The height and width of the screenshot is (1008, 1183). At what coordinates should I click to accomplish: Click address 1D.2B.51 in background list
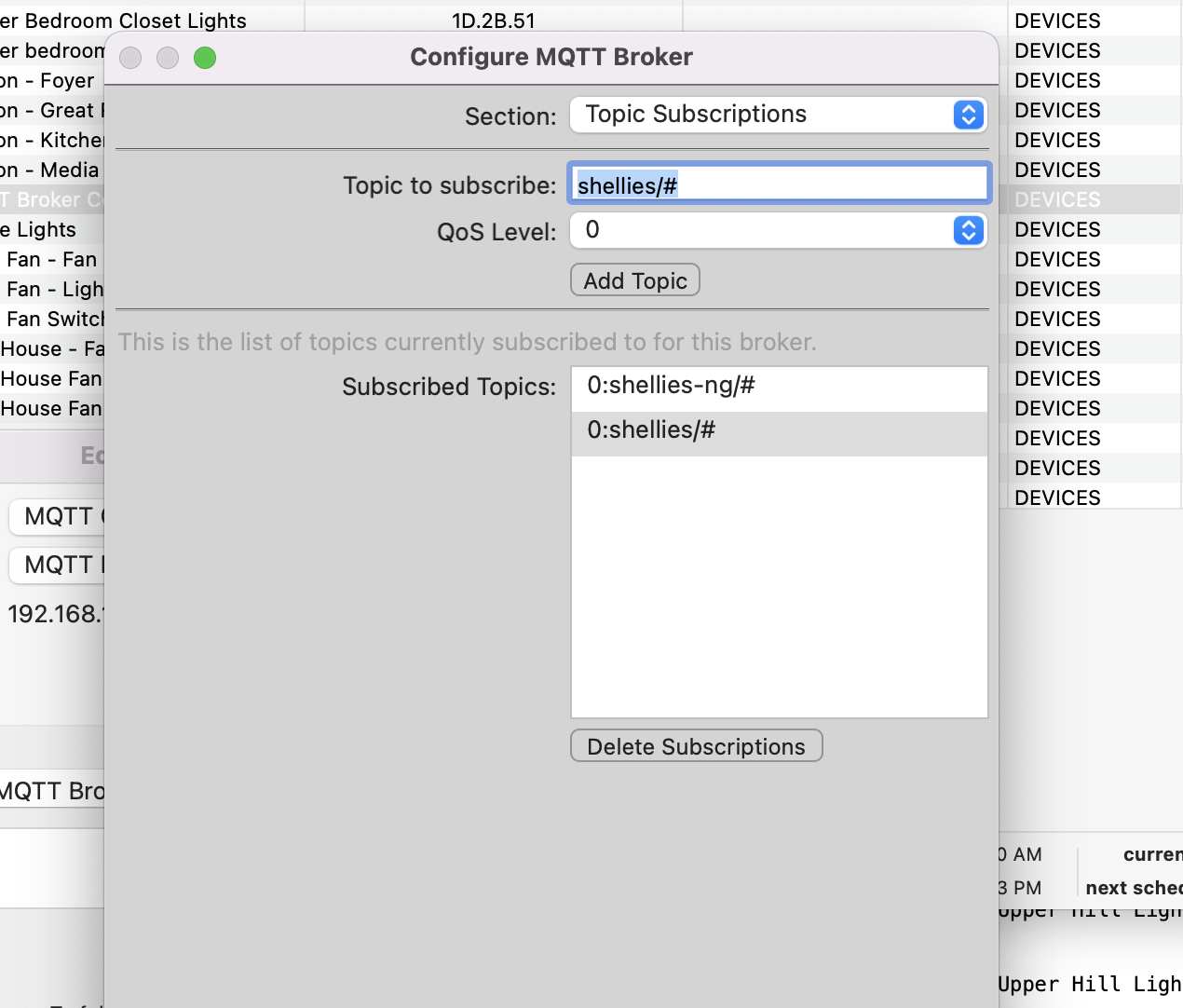(x=494, y=20)
